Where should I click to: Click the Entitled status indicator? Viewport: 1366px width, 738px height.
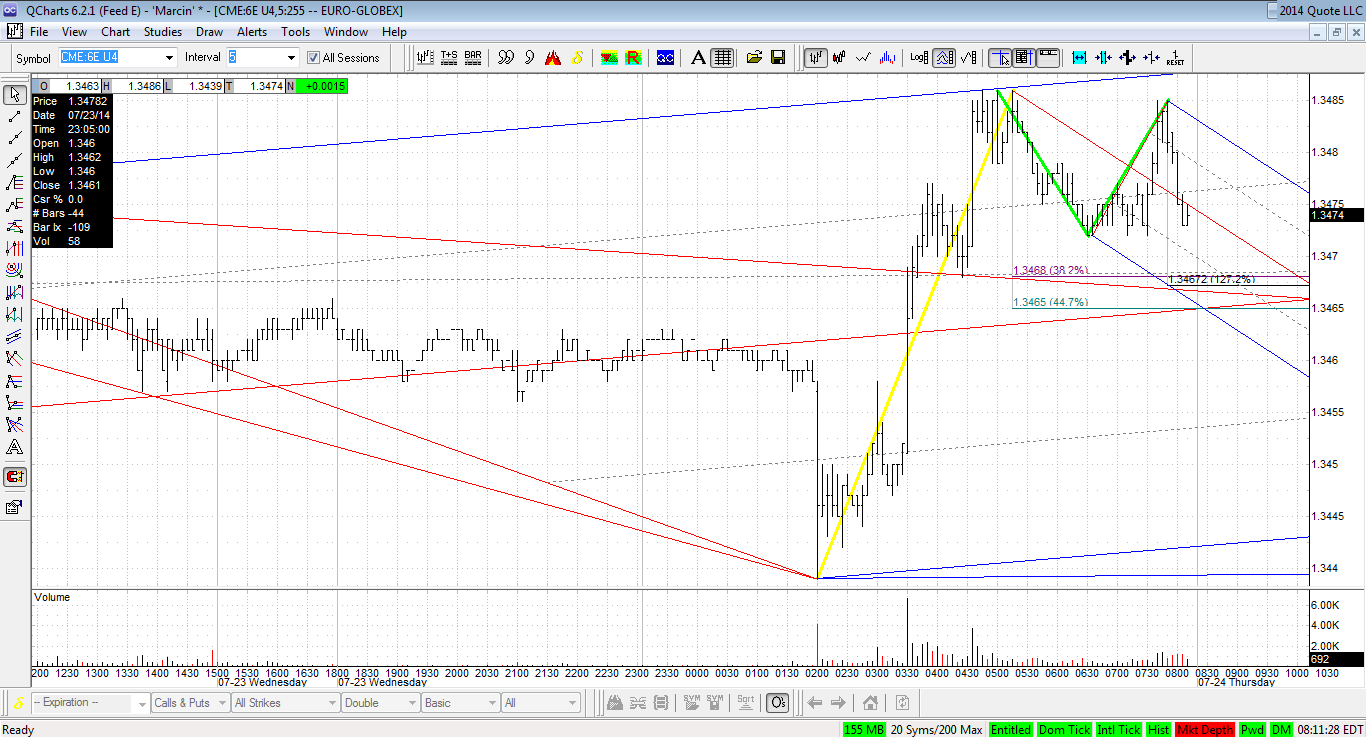point(1010,730)
